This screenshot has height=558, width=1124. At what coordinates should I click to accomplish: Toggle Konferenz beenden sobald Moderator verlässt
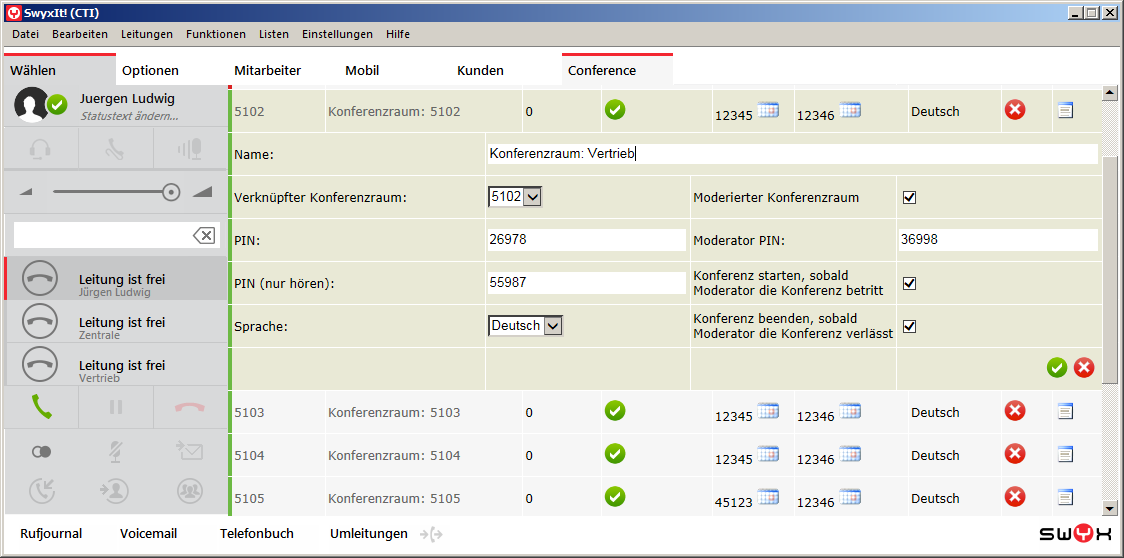coord(909,326)
